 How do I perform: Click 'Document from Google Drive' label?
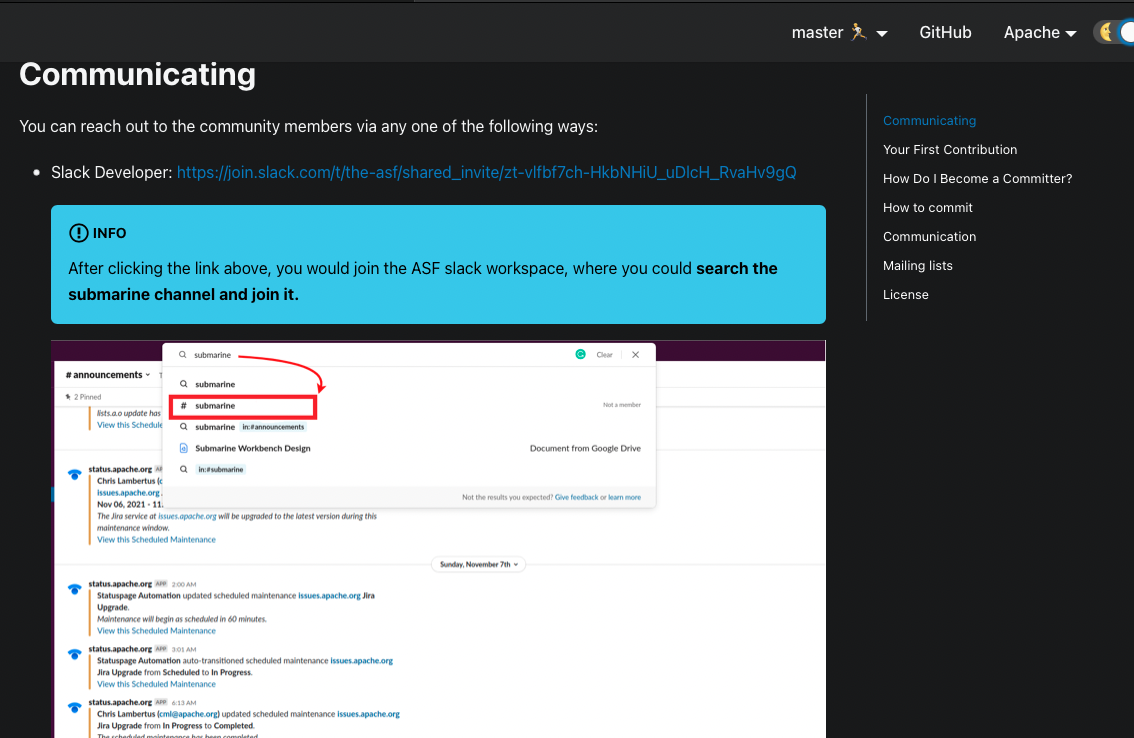[585, 449]
